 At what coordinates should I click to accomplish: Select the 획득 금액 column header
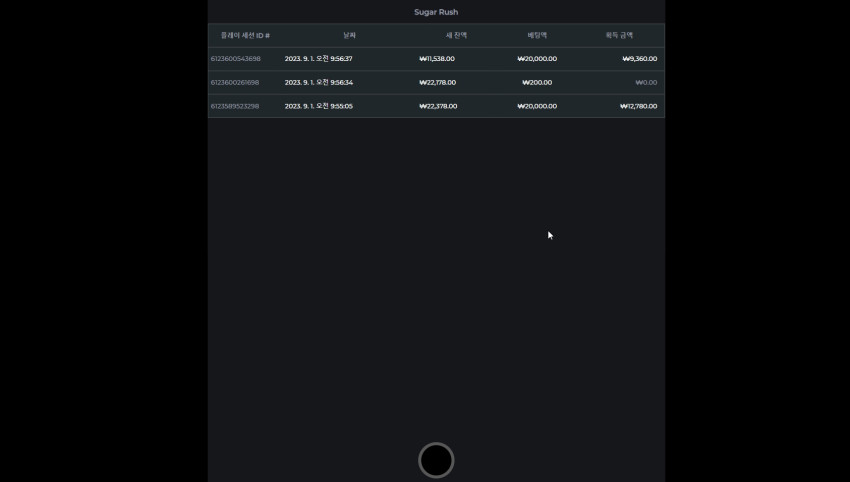click(619, 35)
